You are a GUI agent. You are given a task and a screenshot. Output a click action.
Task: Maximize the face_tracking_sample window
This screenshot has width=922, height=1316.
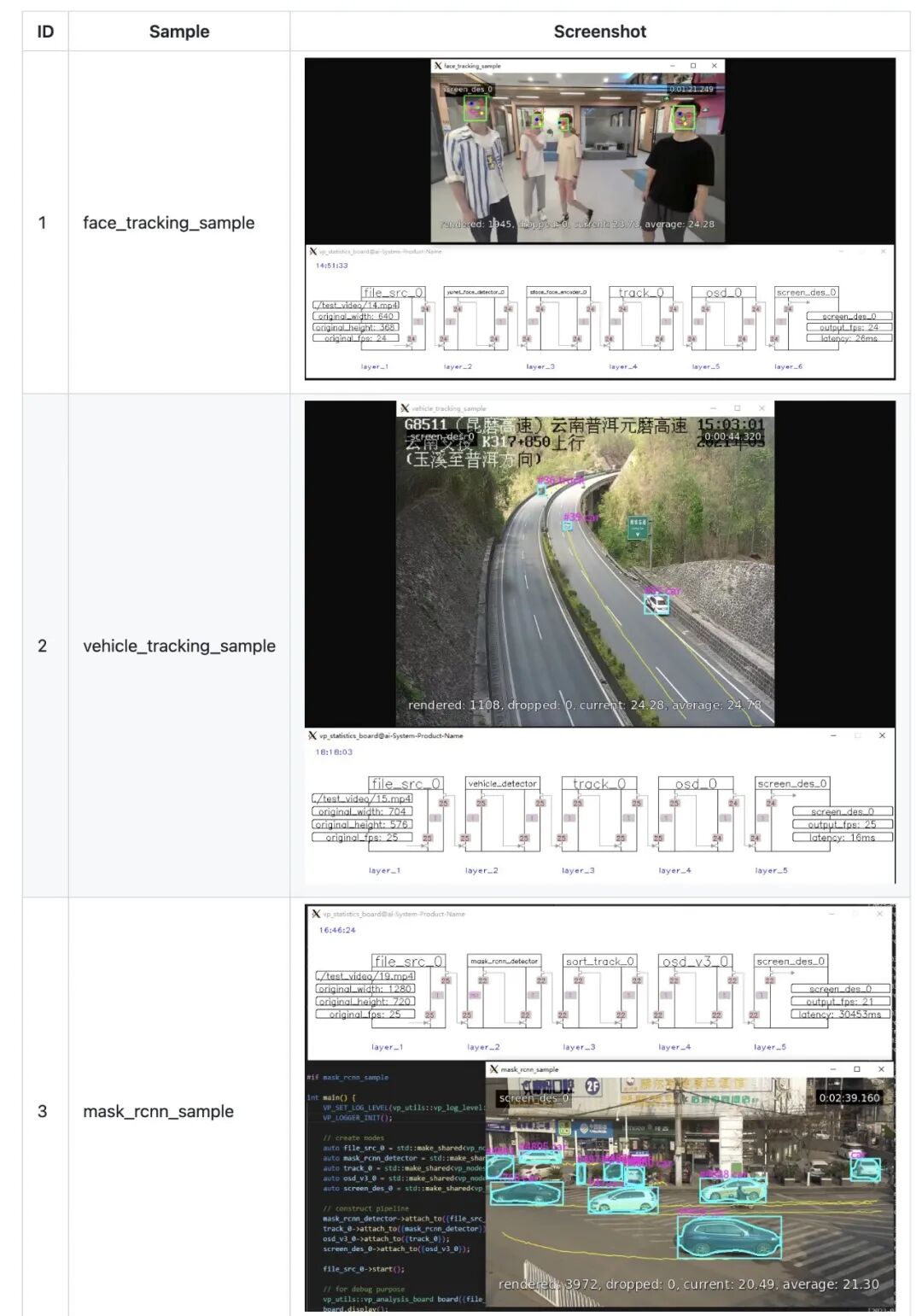click(x=693, y=66)
